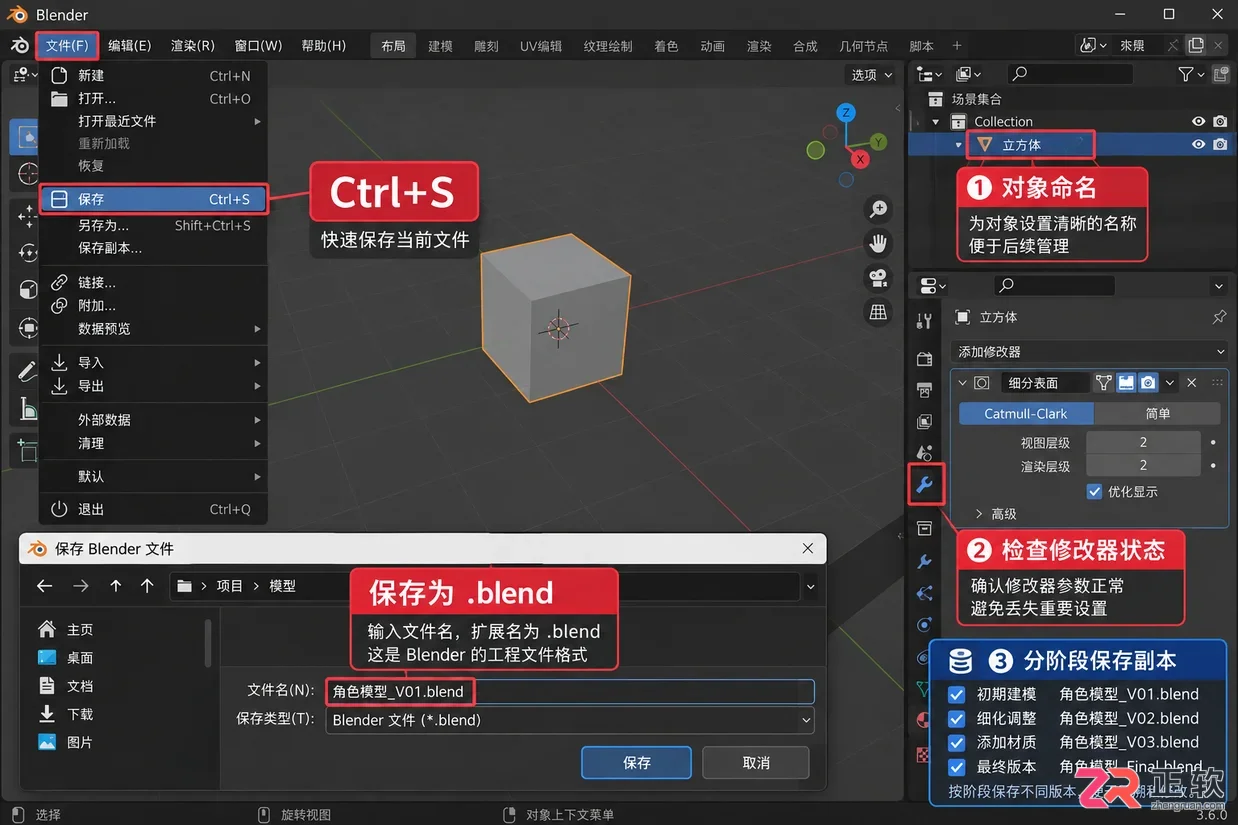Open the 编辑(E) menu
1238x825 pixels.
click(129, 46)
